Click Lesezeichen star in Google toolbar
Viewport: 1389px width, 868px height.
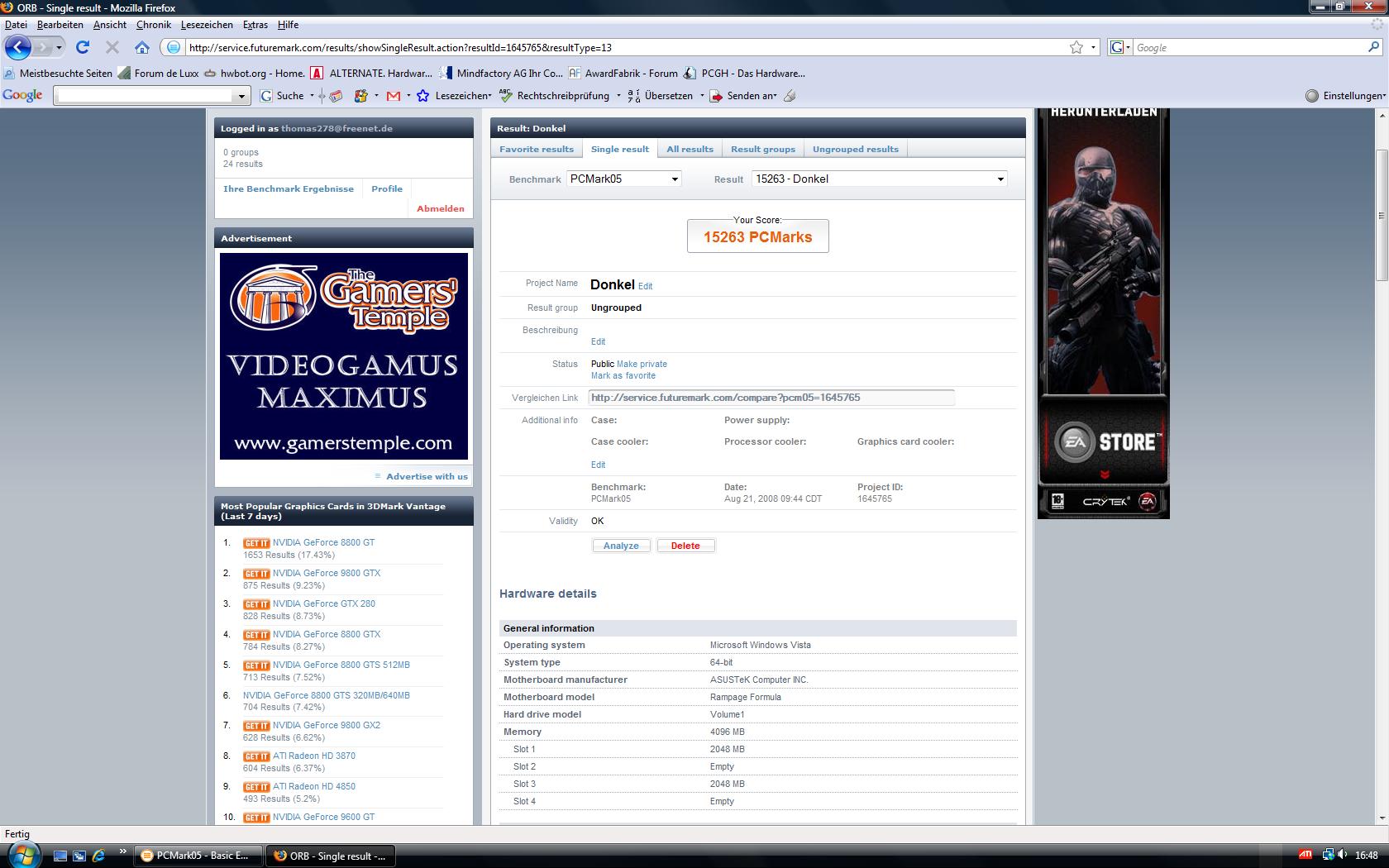click(x=453, y=96)
